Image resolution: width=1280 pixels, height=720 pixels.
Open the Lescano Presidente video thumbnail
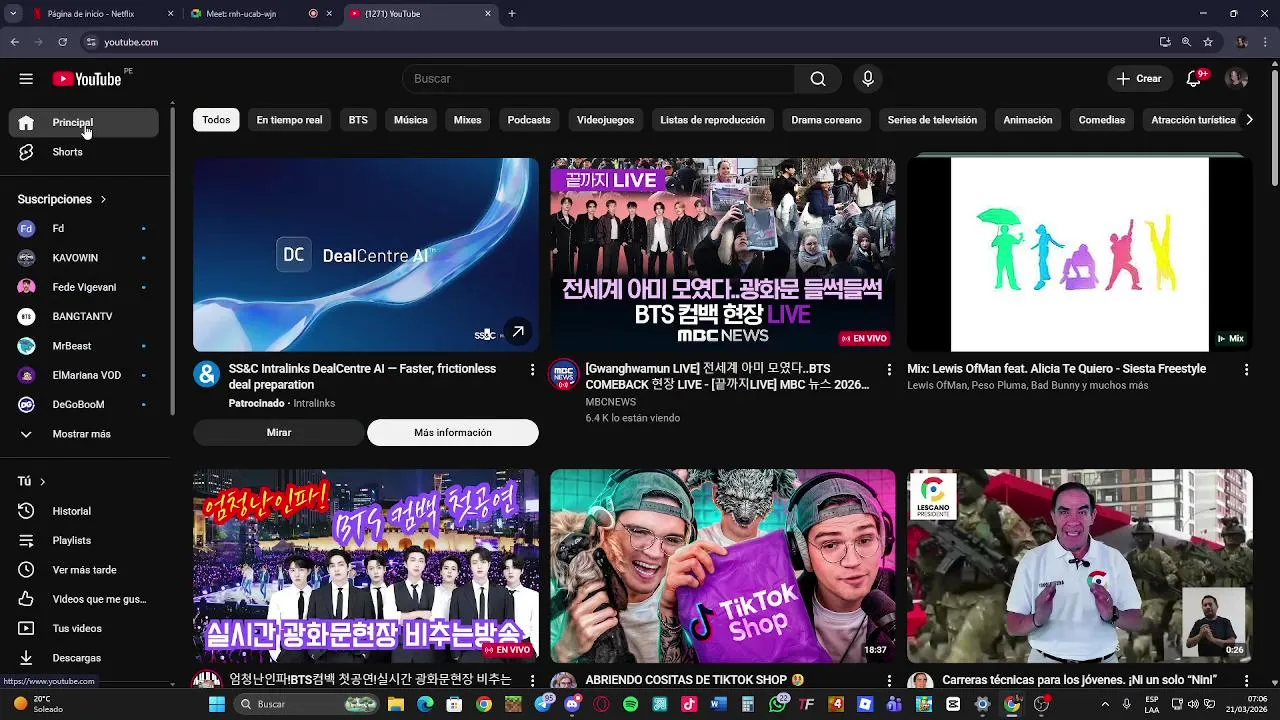point(1080,566)
